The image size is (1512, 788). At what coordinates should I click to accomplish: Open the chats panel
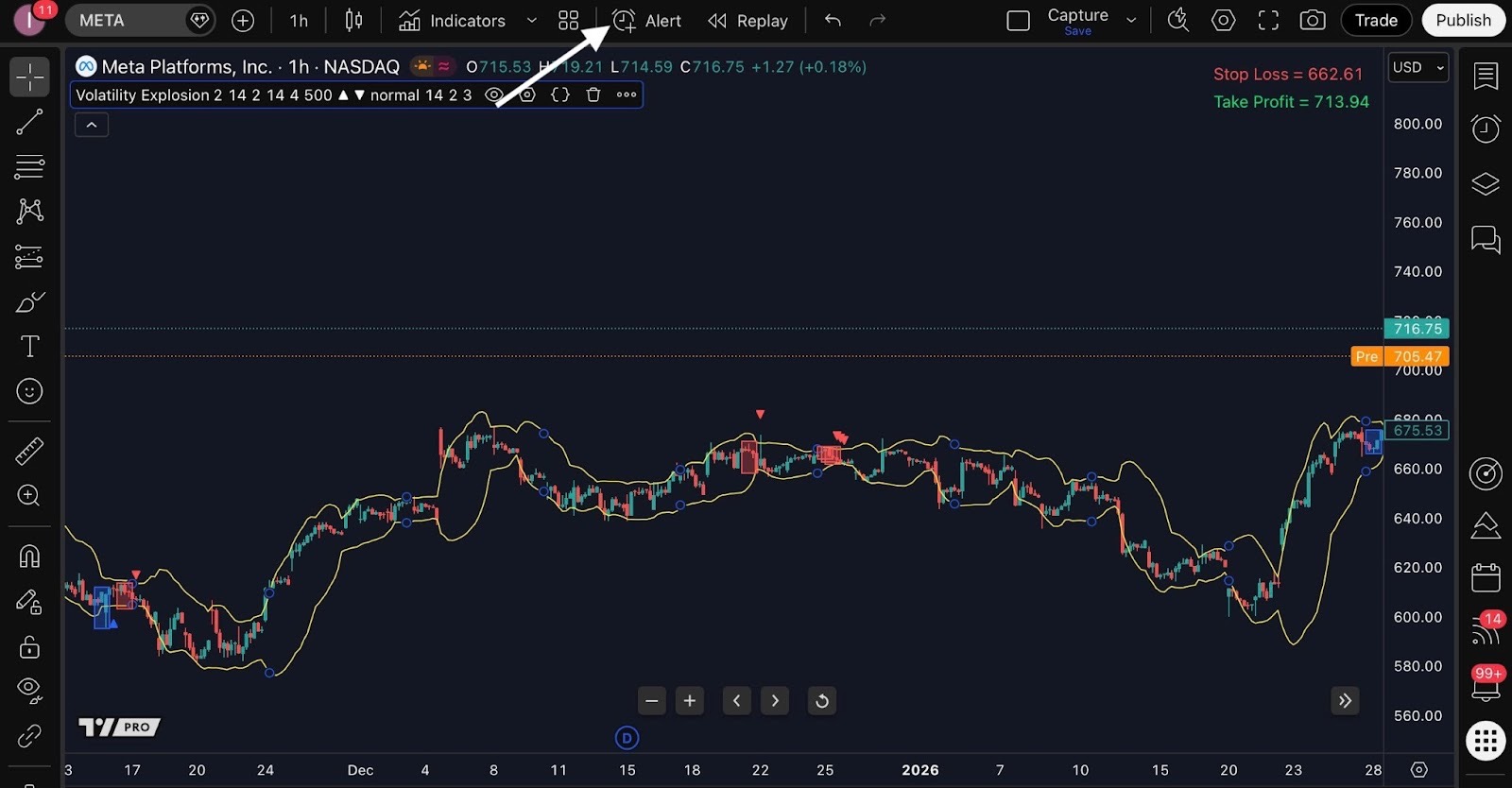1486,240
